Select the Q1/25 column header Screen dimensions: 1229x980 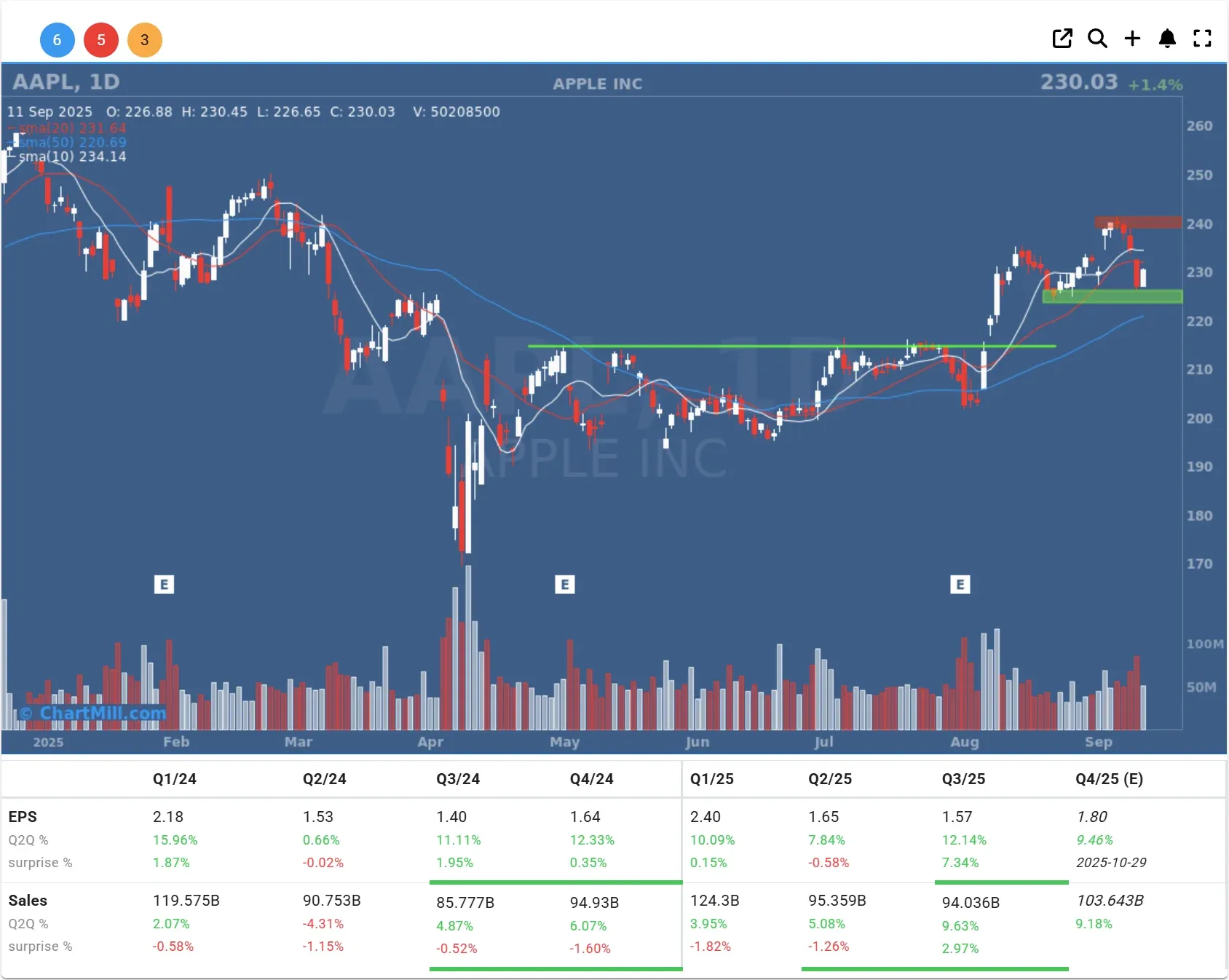point(711,779)
